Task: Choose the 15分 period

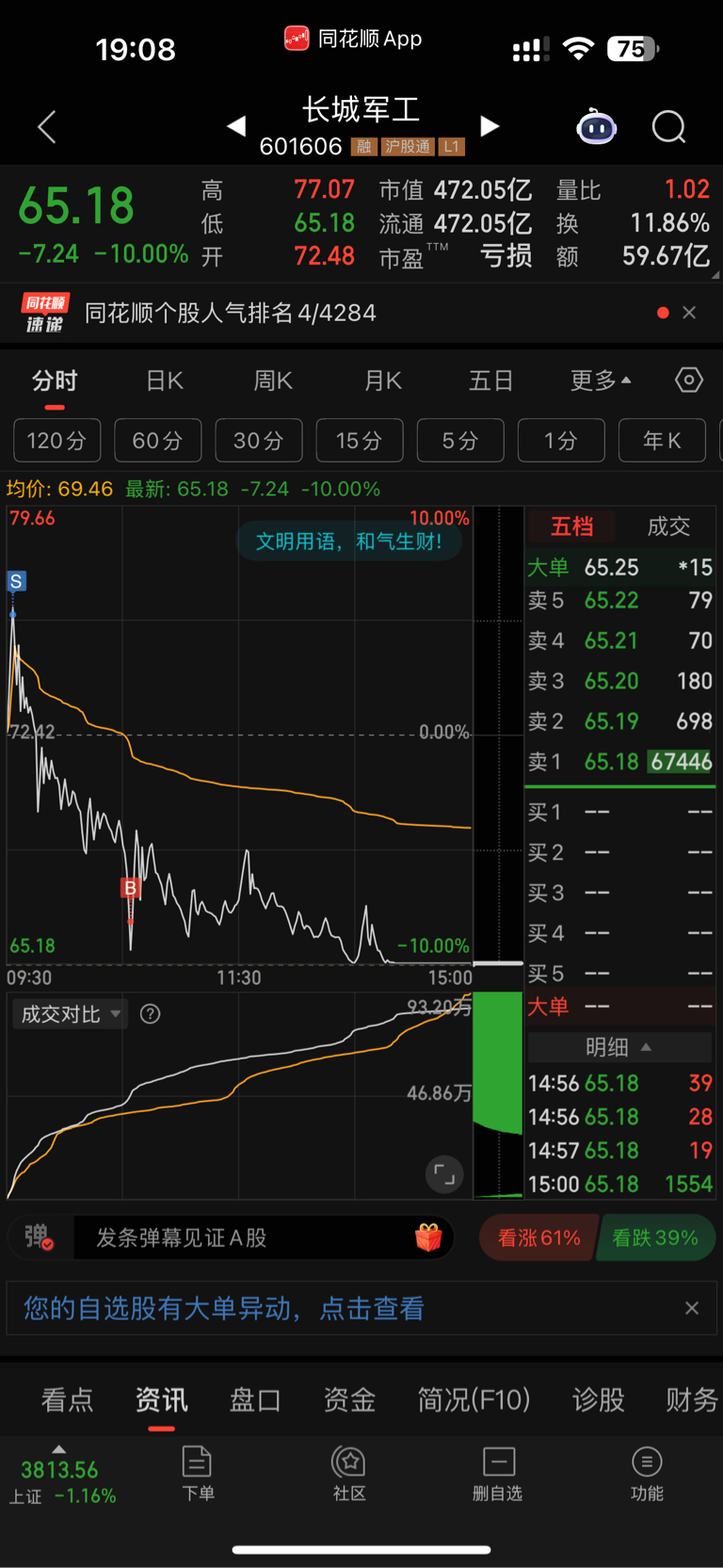Action: (x=360, y=441)
